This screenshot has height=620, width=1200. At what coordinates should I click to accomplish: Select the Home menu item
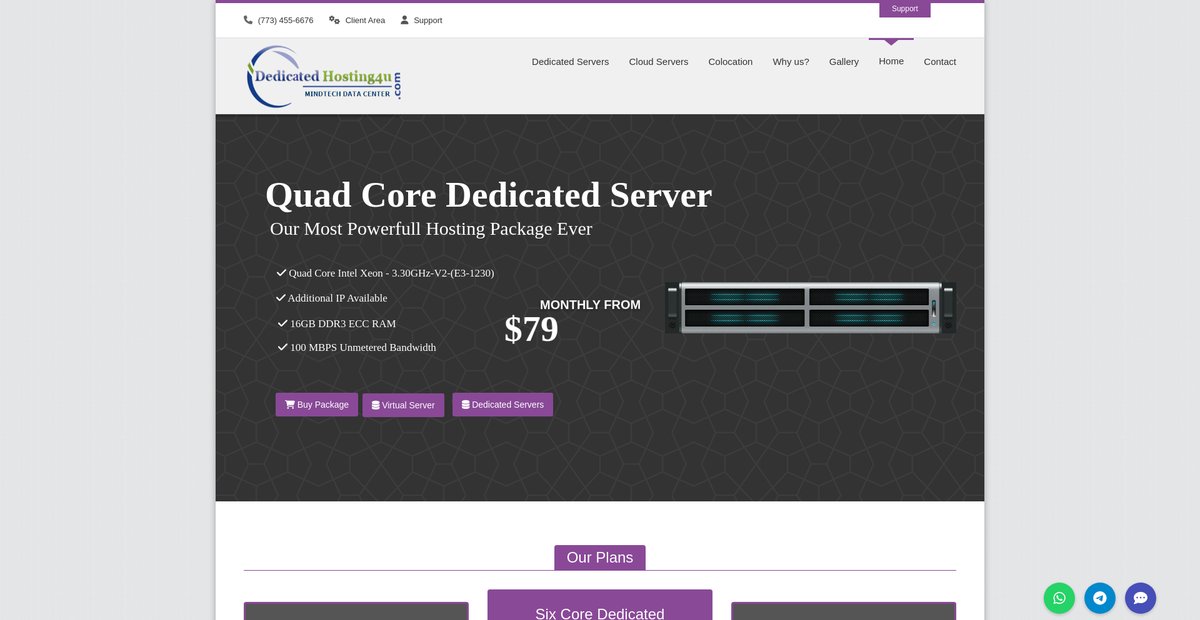[x=891, y=61]
